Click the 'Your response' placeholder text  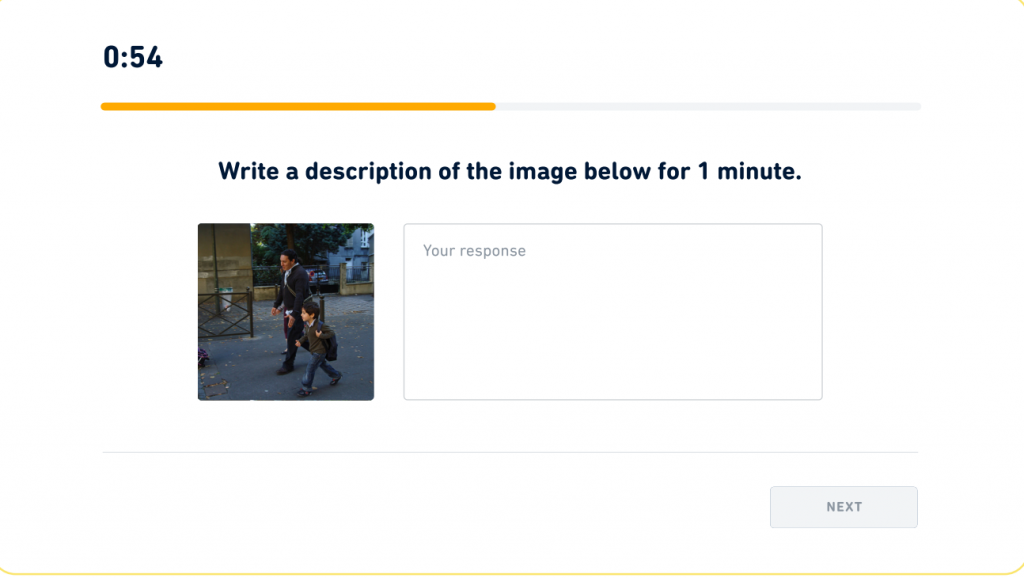click(x=474, y=251)
